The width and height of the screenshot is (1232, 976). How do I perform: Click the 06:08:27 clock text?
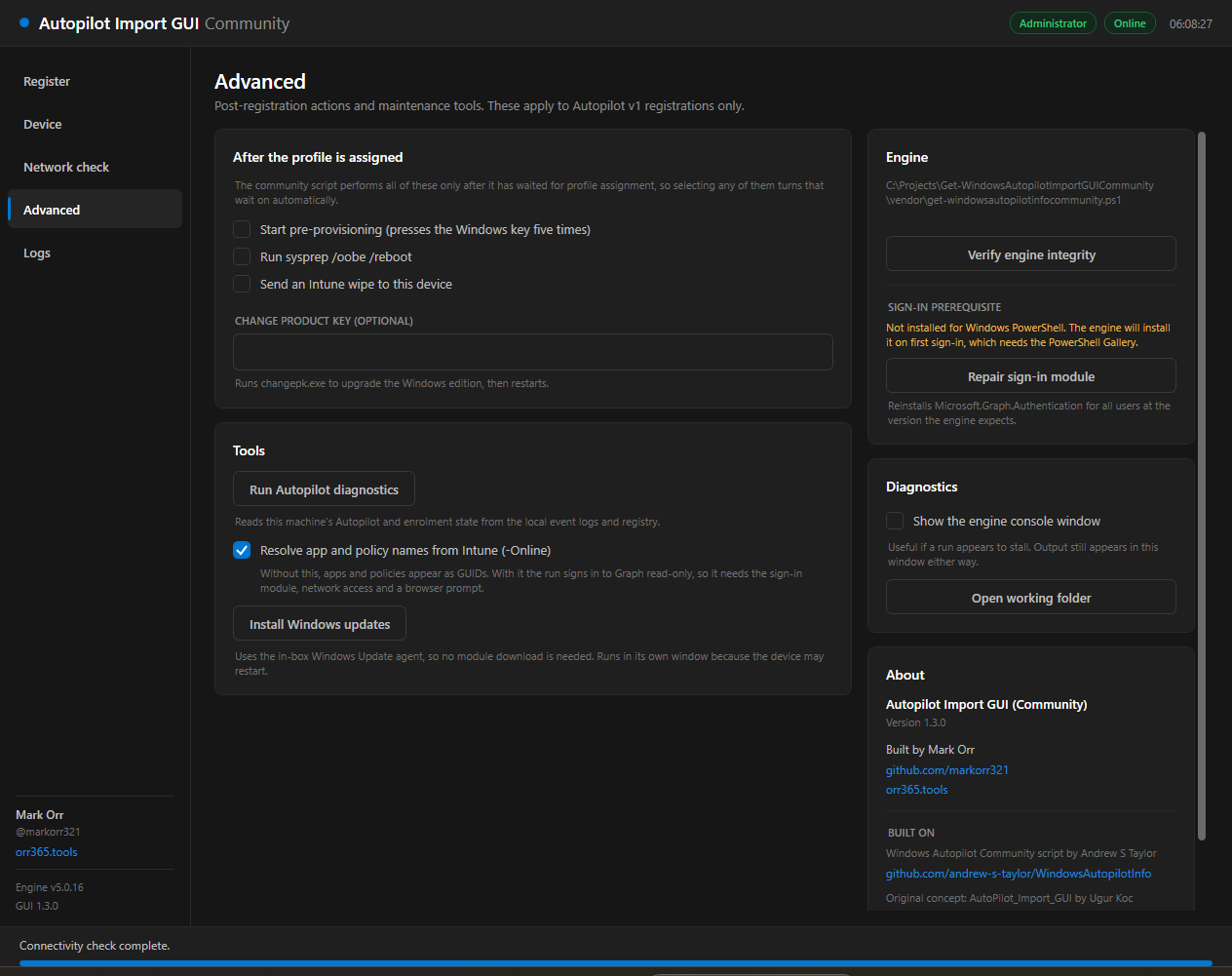[1191, 23]
